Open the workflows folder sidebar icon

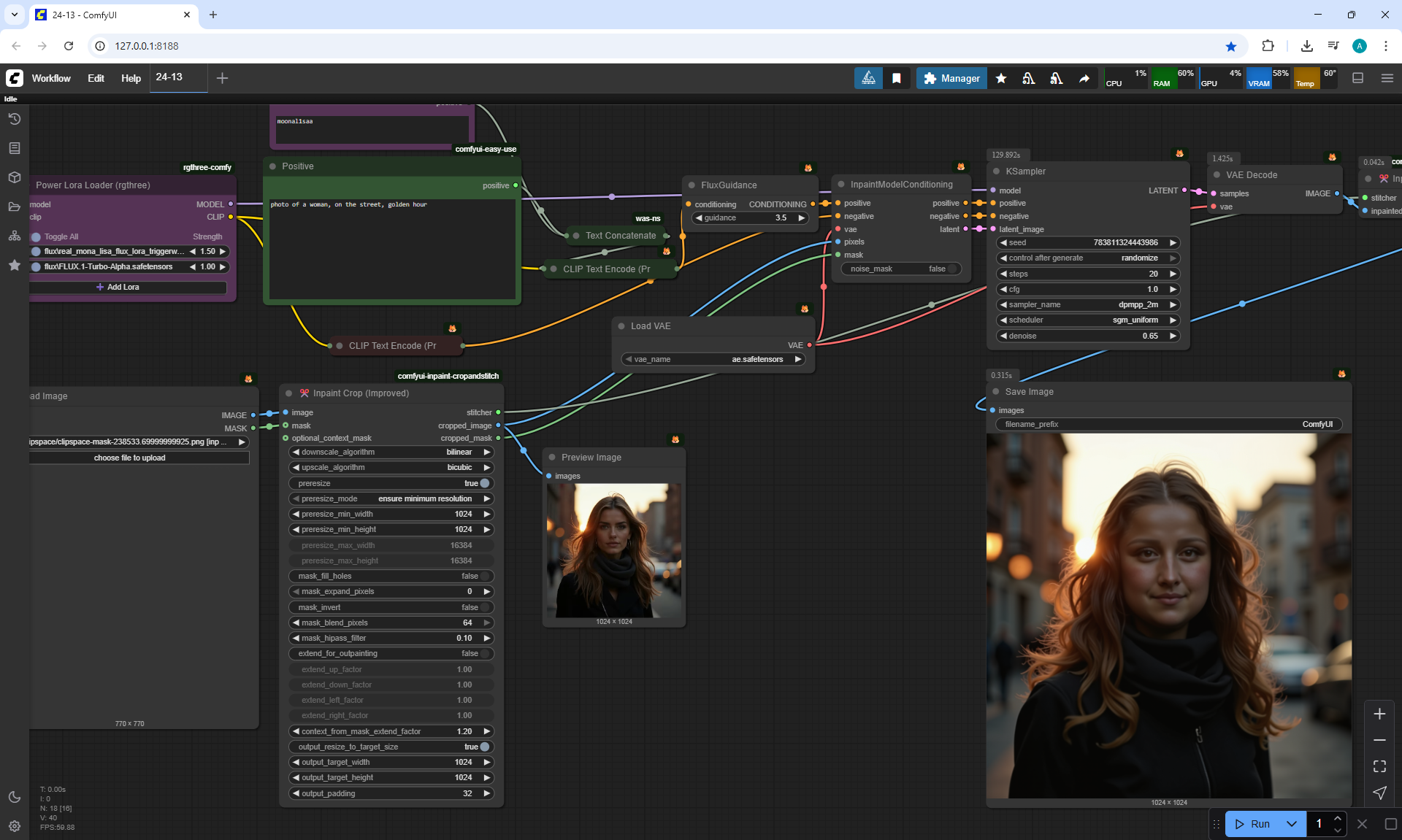coord(14,207)
